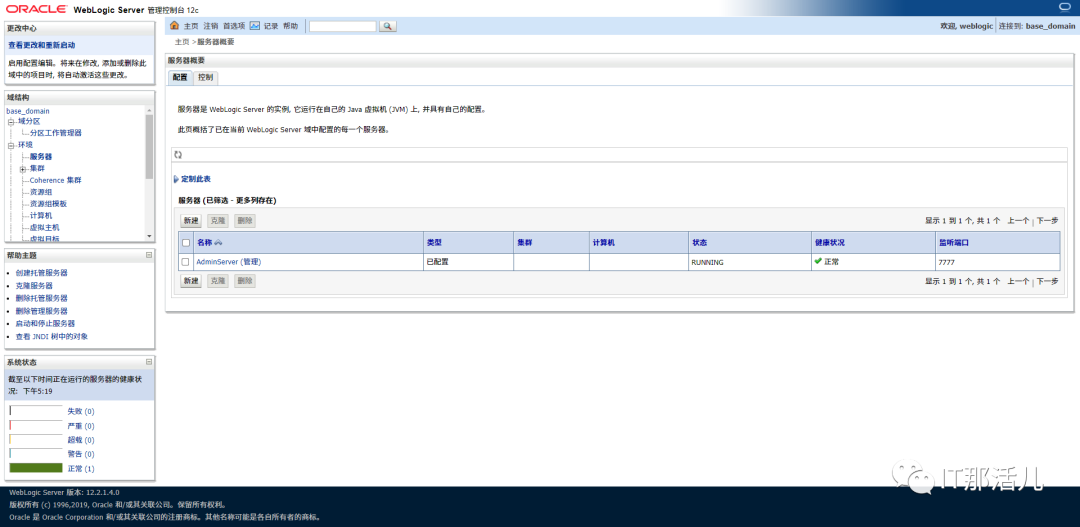
Task: Click 警告 (0) status link
Action: [x=81, y=454]
